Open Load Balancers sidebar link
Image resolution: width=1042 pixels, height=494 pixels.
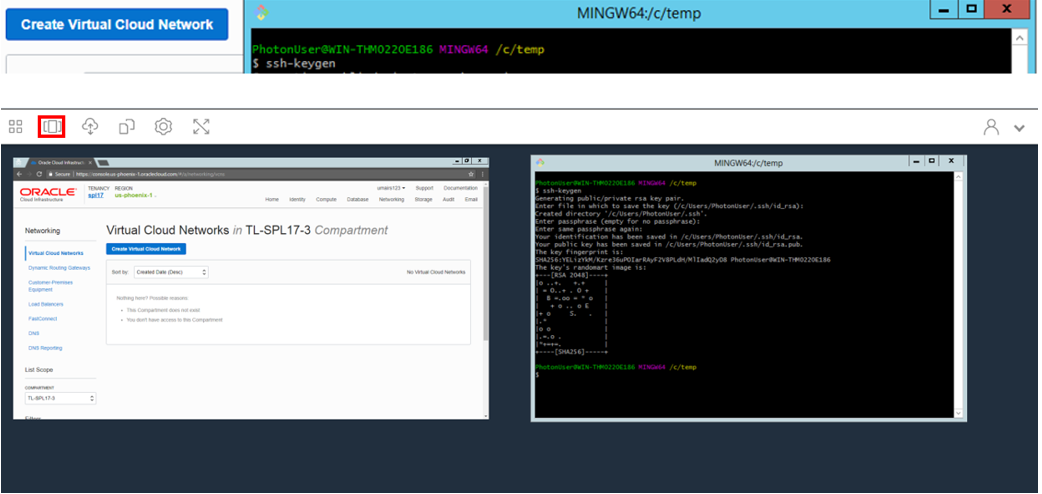tap(46, 305)
